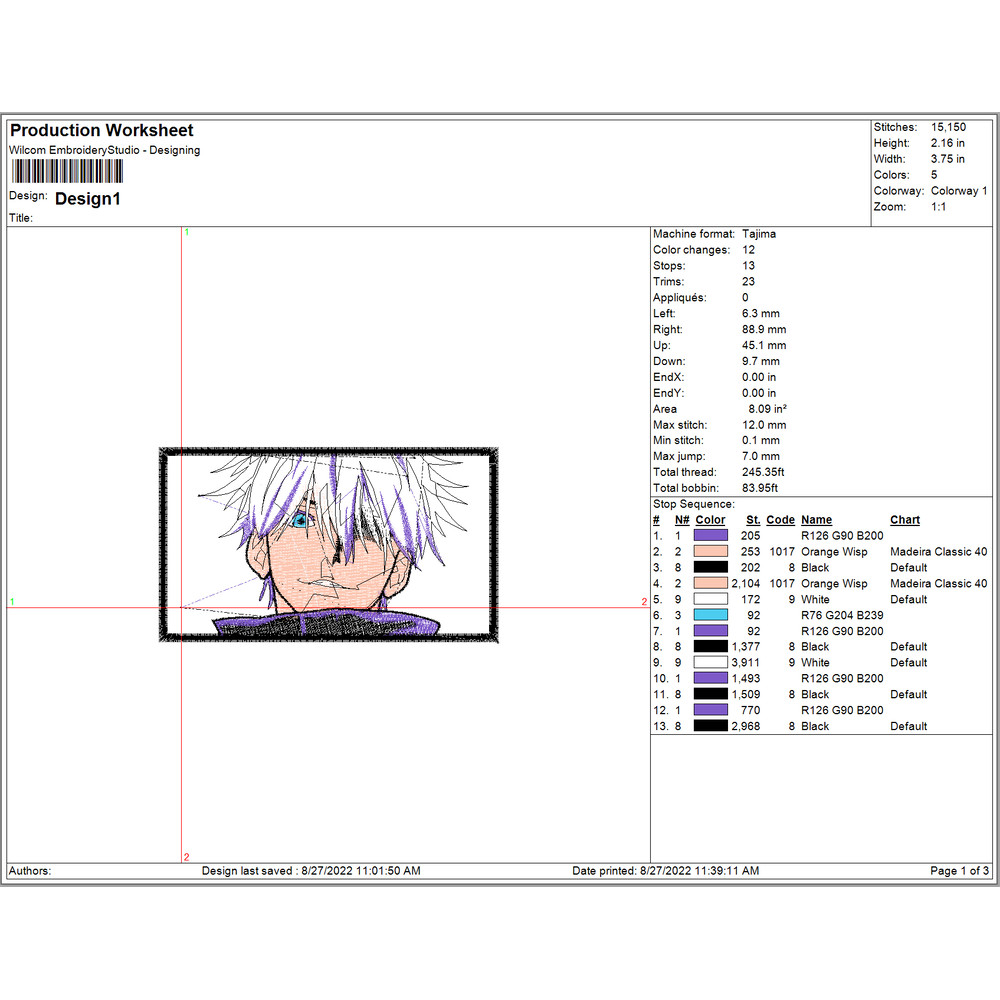Click the Orange Wisp swatch in stop 2
The width and height of the screenshot is (1000, 1000).
710,552
